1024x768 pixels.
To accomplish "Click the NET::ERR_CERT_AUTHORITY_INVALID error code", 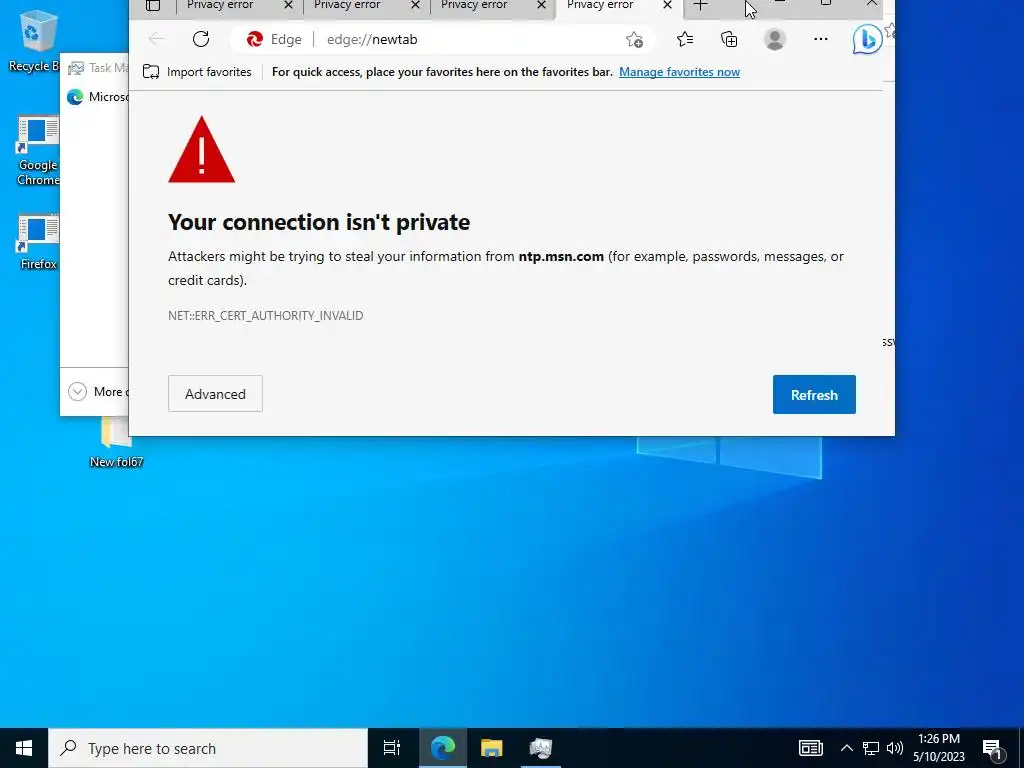I will click(265, 315).
